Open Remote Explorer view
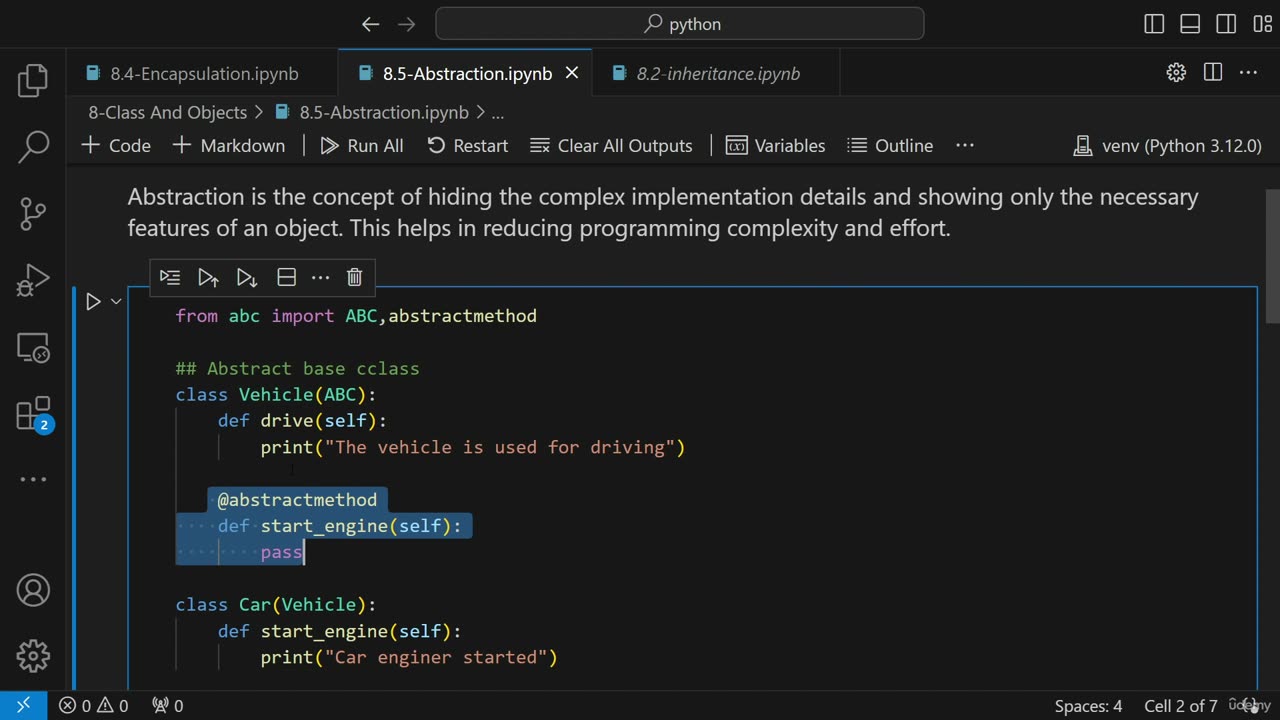1280x720 pixels. click(33, 347)
